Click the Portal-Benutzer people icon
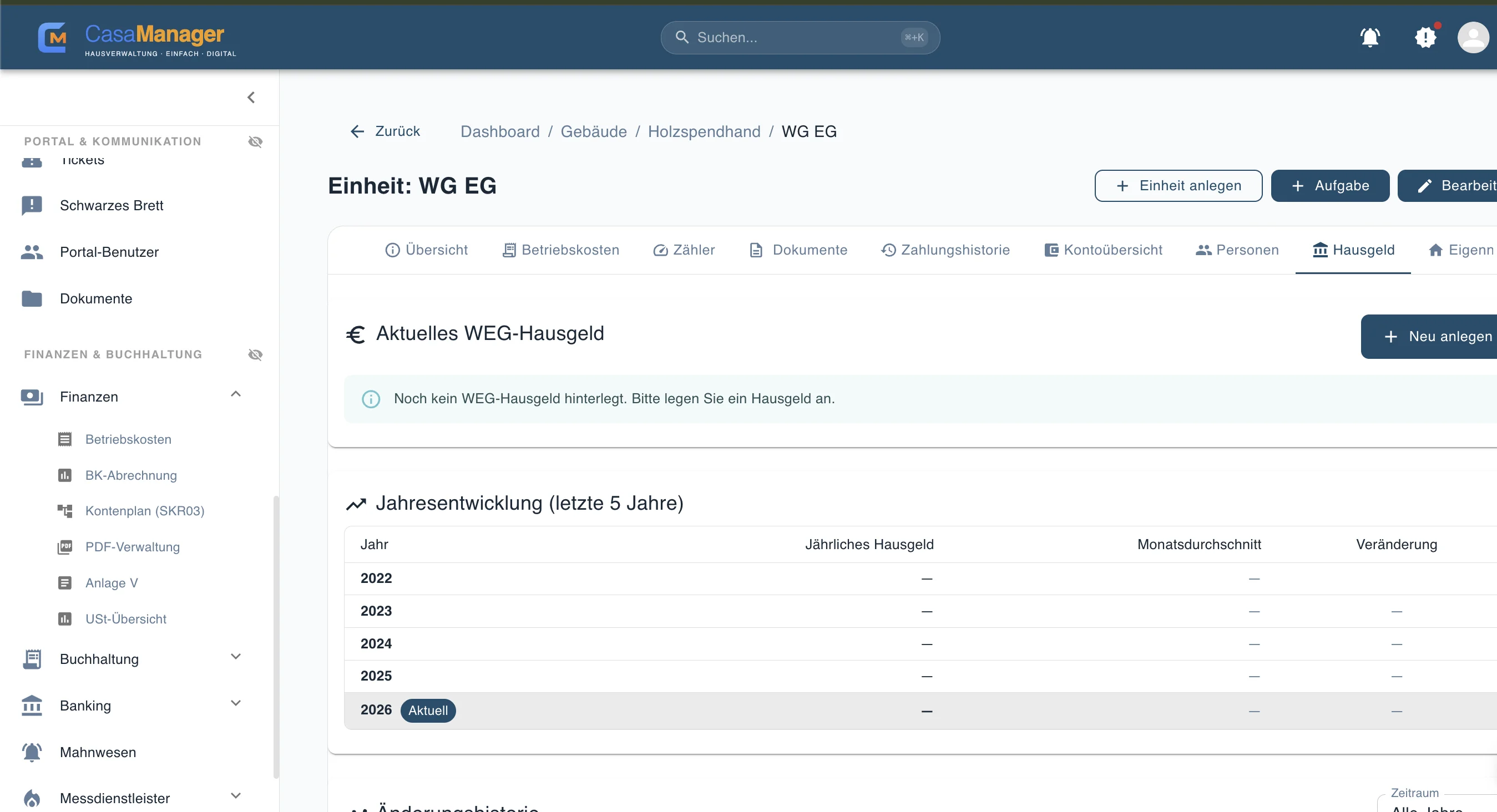This screenshot has width=1497, height=812. (32, 252)
